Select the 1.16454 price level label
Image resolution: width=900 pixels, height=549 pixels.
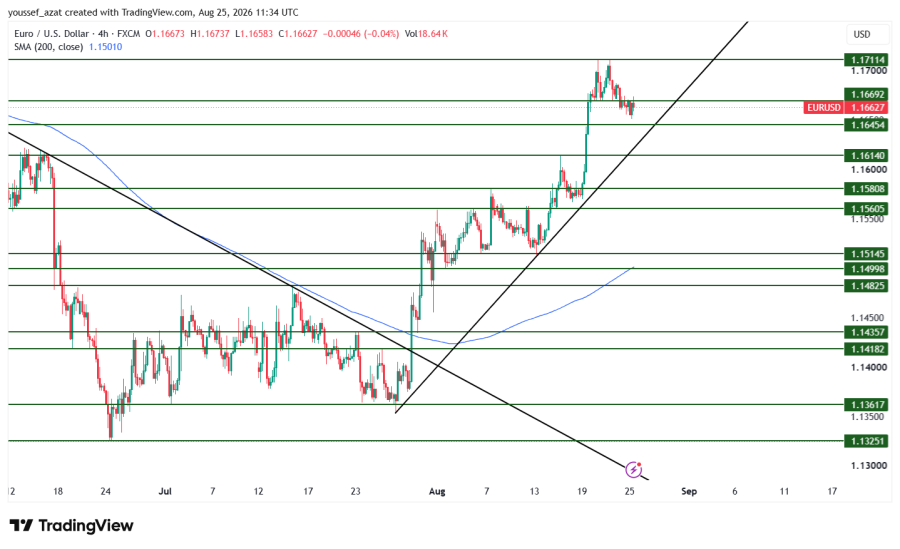(x=866, y=125)
